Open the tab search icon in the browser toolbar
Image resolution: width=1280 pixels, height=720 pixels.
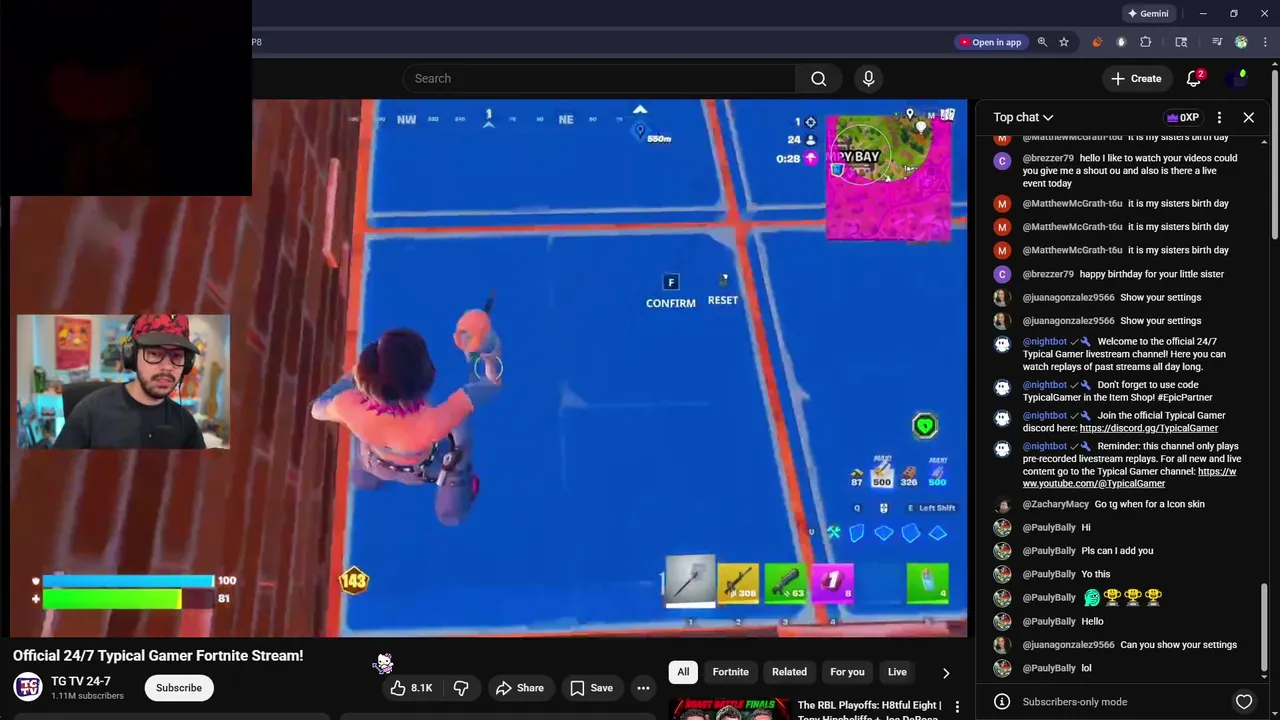(1181, 42)
